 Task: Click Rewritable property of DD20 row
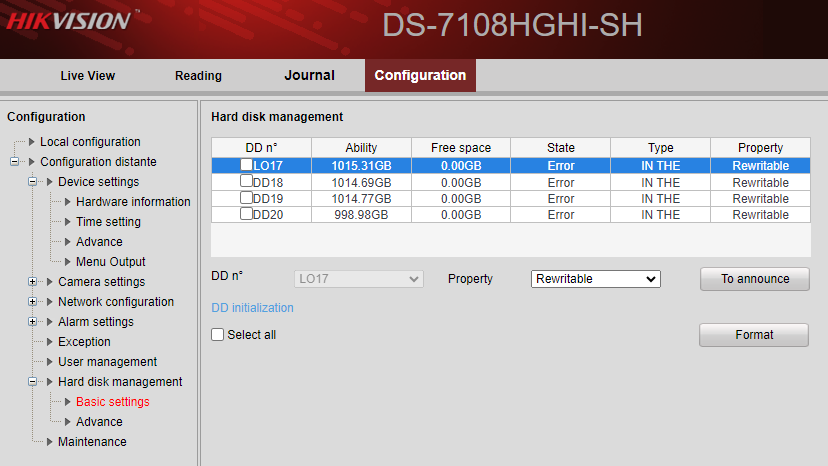tap(760, 215)
